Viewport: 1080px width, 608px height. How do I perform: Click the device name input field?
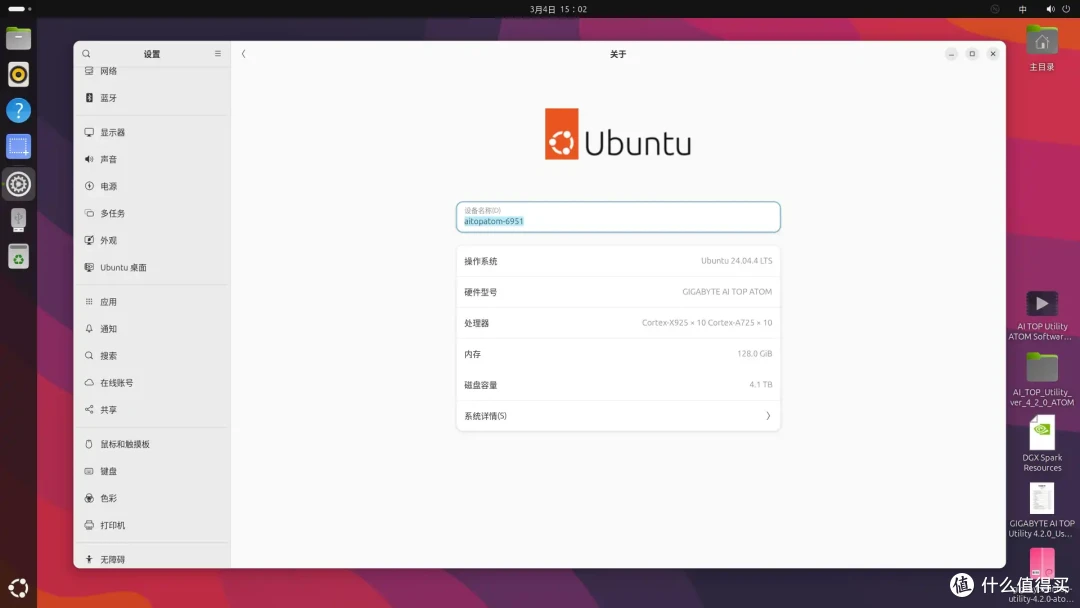click(618, 217)
